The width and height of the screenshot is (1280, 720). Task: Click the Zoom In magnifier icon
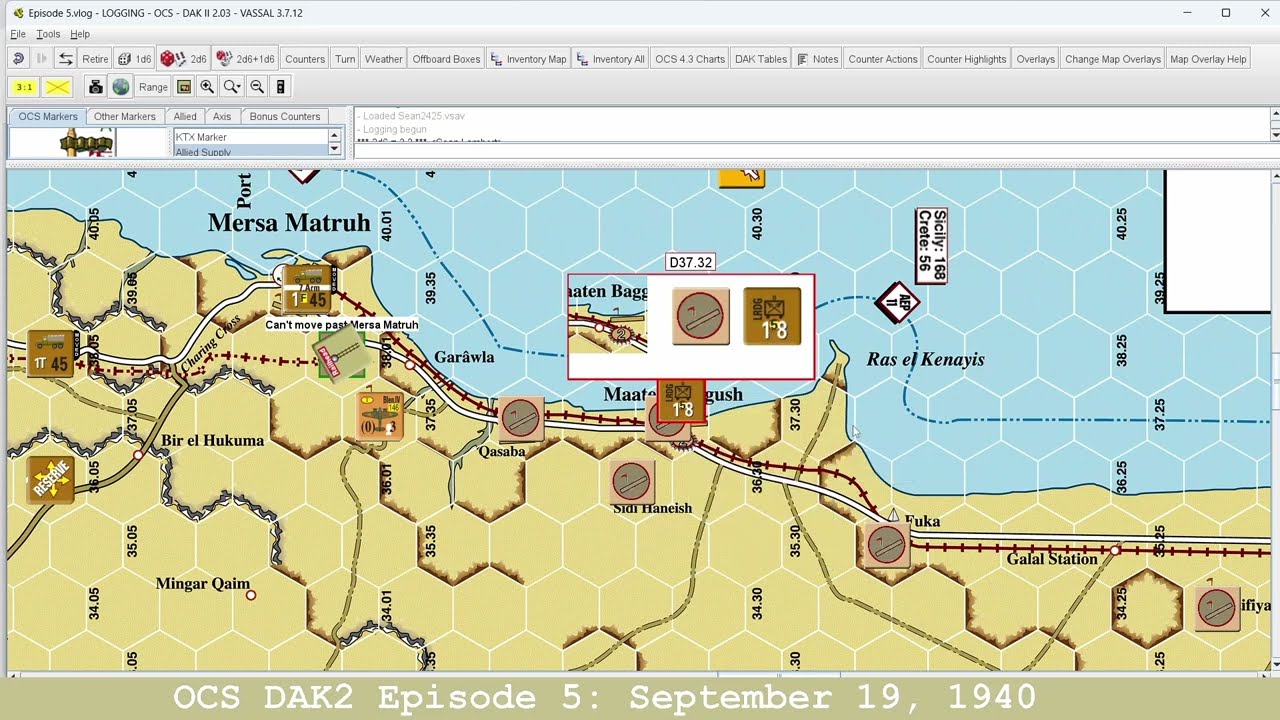pyautogui.click(x=208, y=87)
